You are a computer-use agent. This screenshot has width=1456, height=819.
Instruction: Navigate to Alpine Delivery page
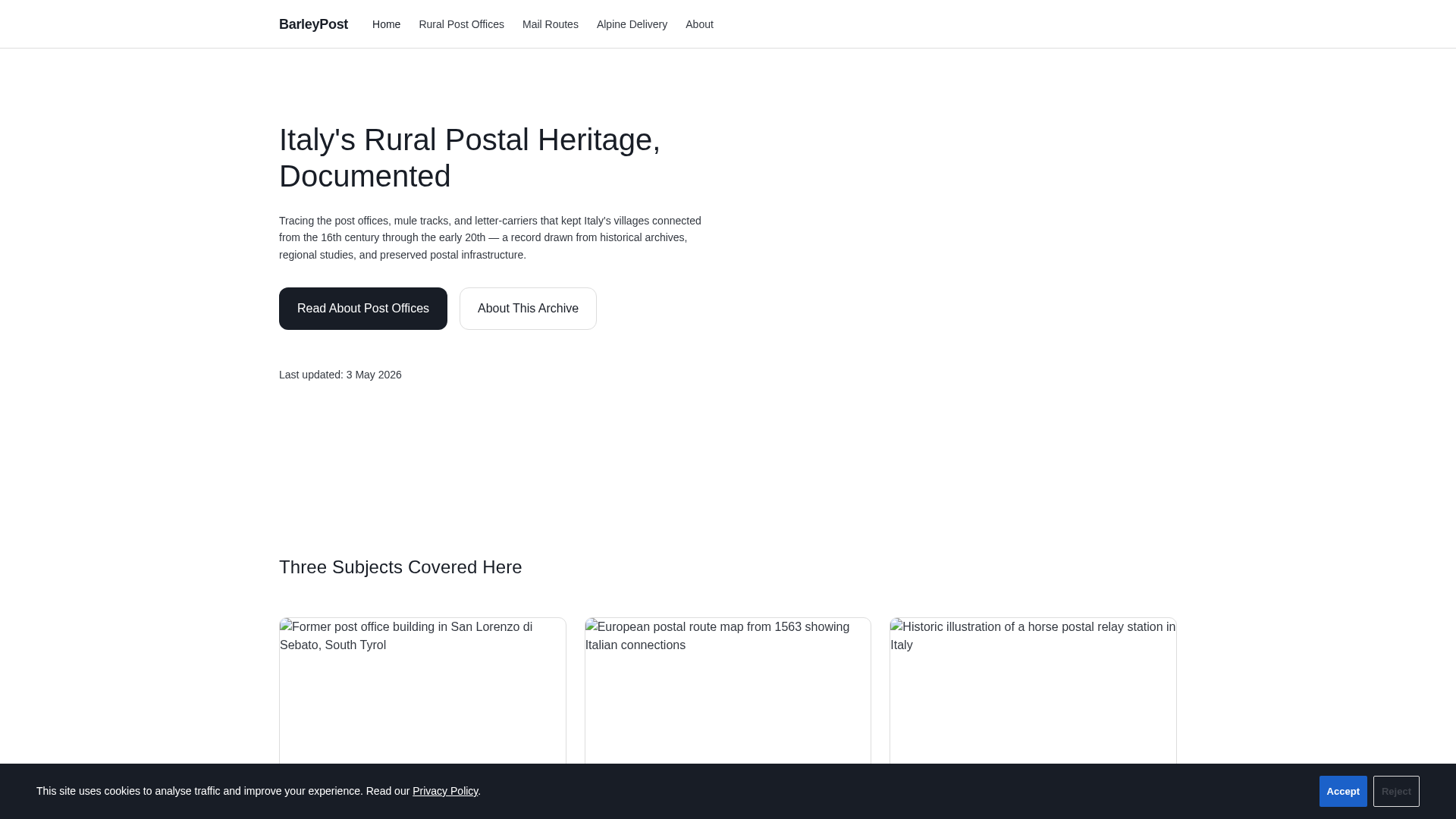click(632, 24)
